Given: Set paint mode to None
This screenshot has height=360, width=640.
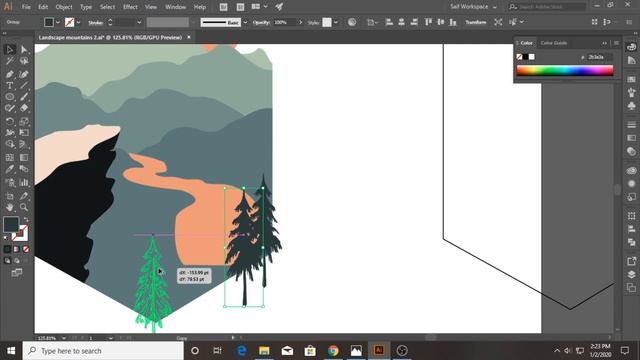Looking at the screenshot, I should click(26, 249).
